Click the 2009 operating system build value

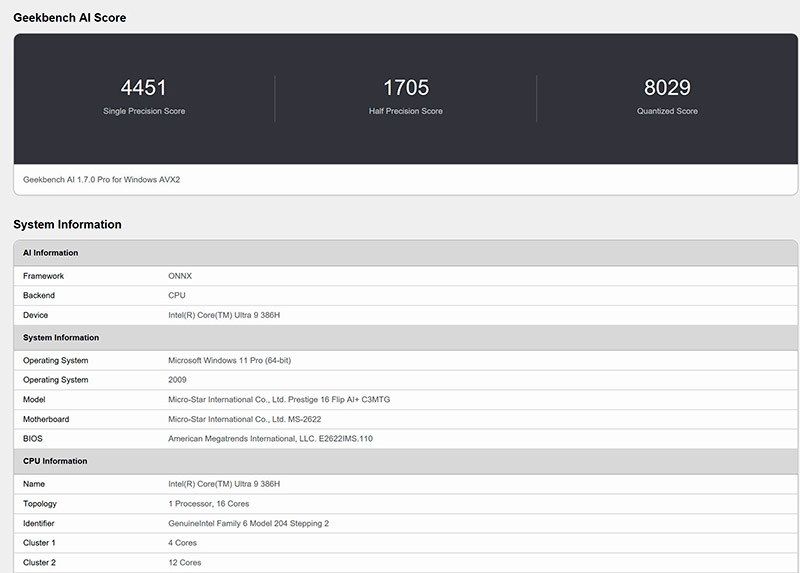tap(179, 380)
